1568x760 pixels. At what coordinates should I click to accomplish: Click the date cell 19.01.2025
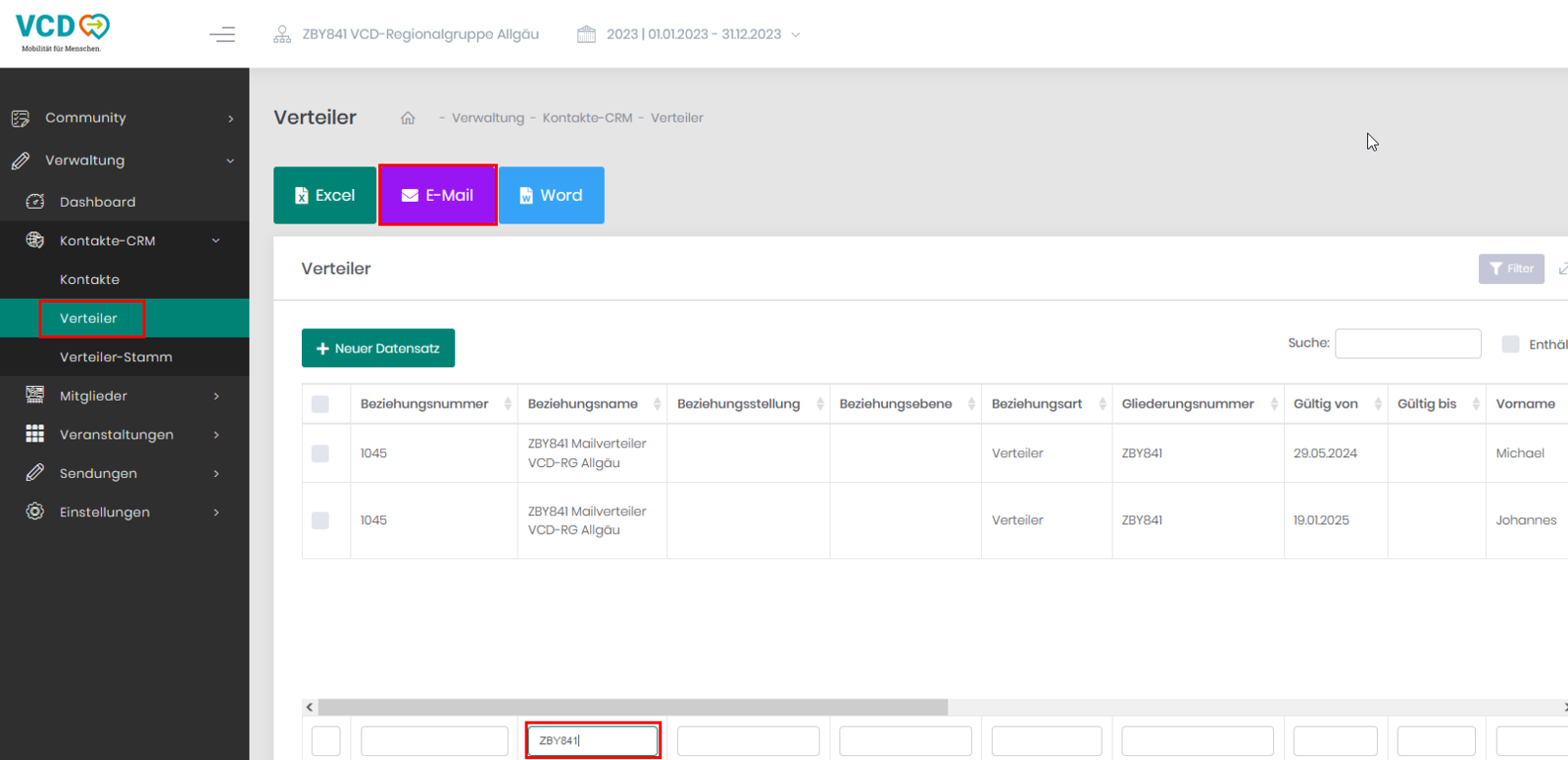tap(1321, 520)
